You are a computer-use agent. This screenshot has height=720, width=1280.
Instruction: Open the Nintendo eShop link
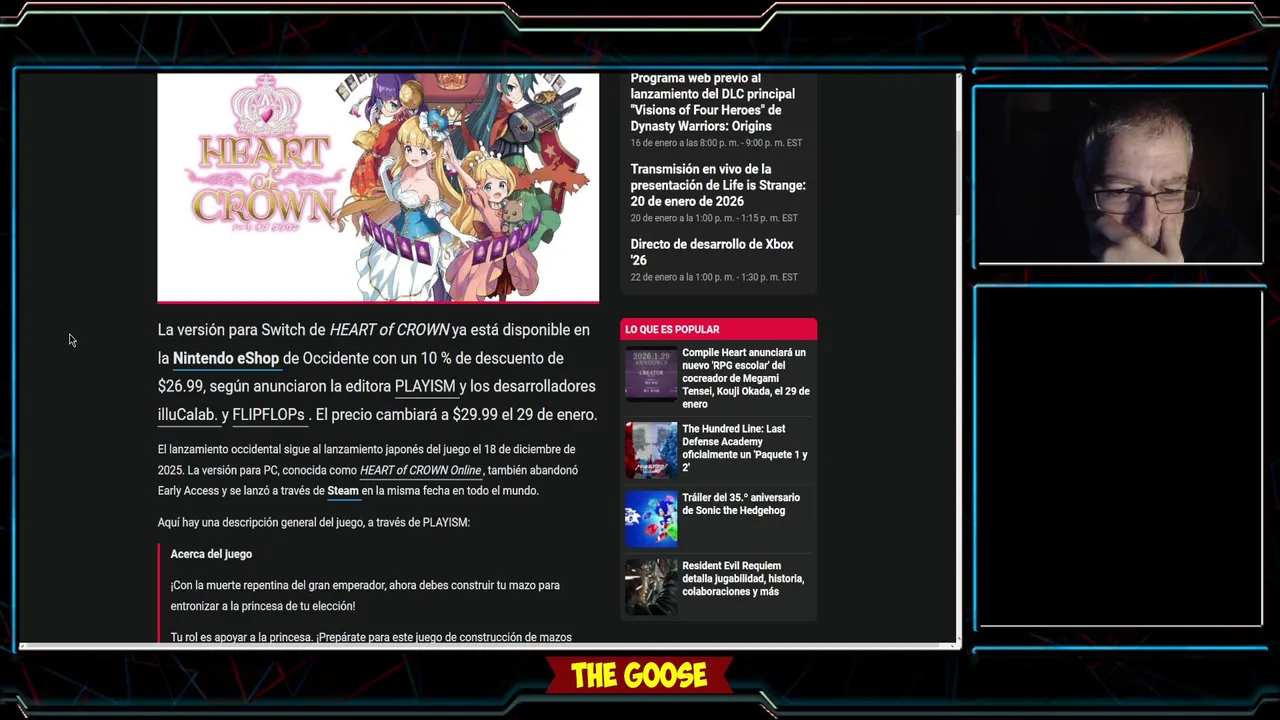[225, 358]
